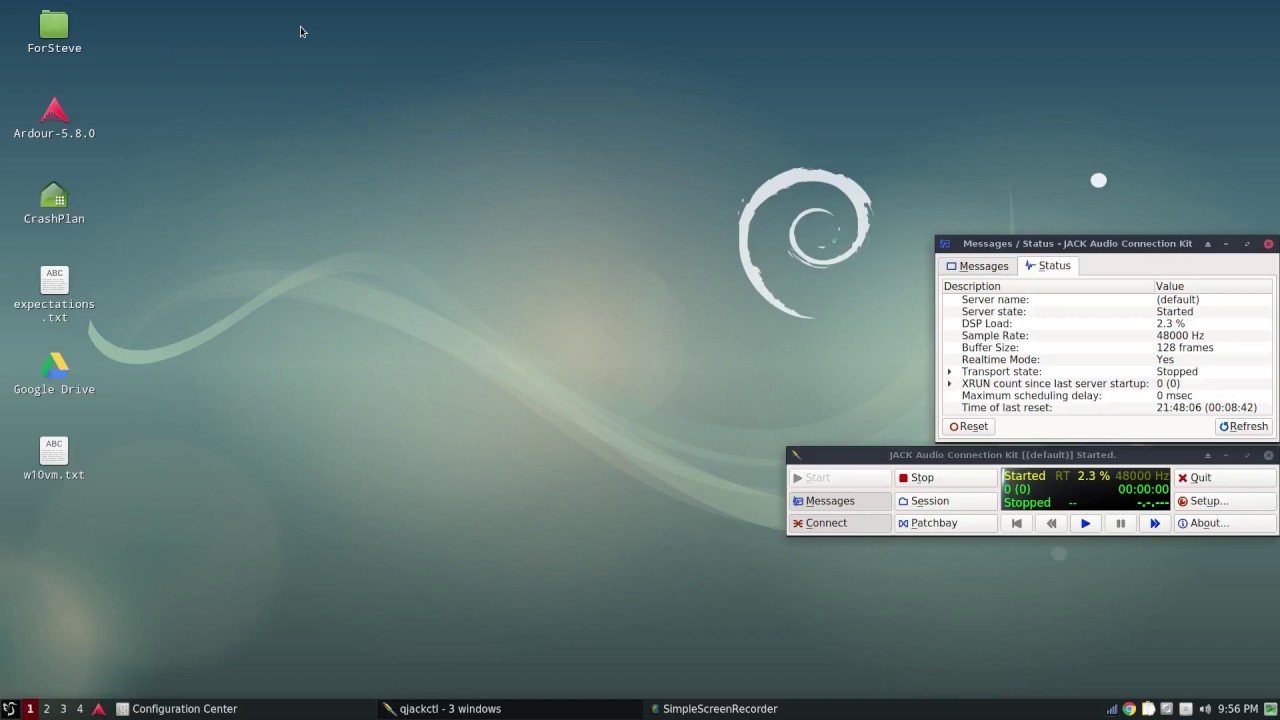Switch to the Status tab
The image size is (1280, 720).
[1047, 266]
